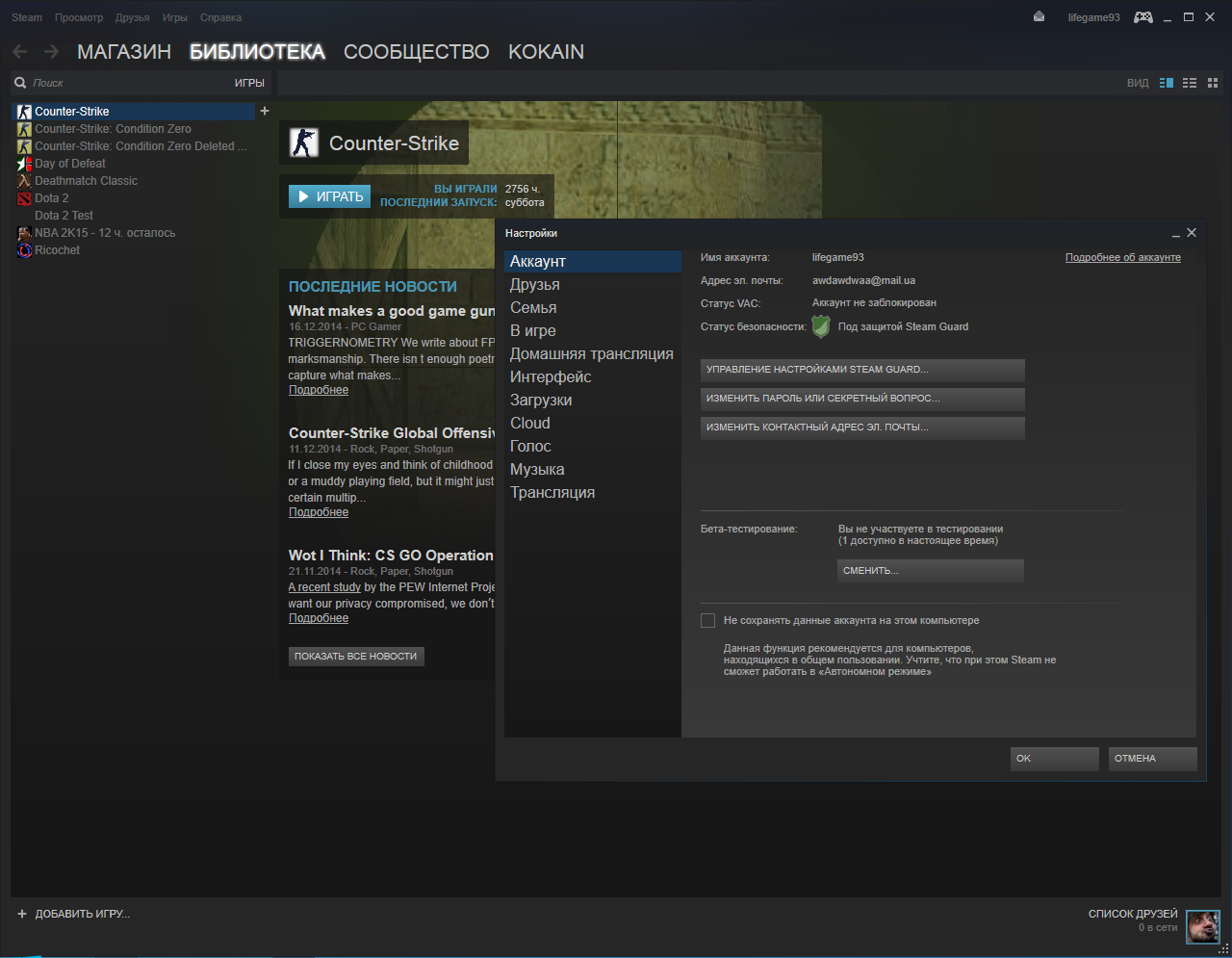Select the Голос settings tab

[x=593, y=447]
